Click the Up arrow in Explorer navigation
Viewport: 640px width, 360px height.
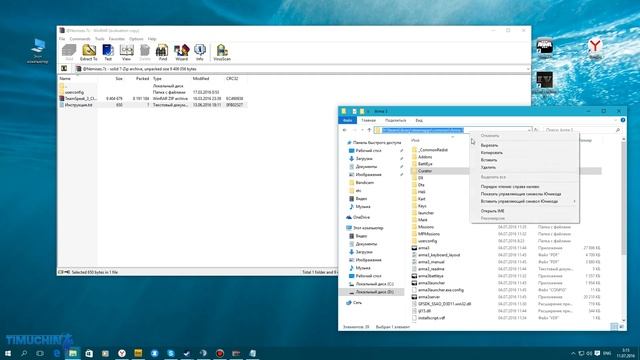coord(369,130)
